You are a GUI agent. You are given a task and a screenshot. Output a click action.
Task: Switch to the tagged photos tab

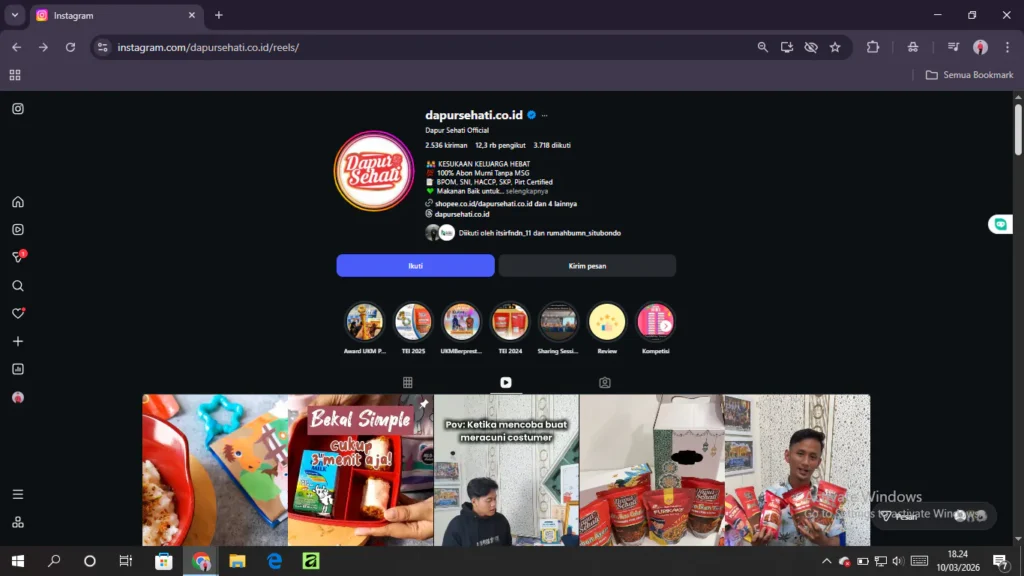pyautogui.click(x=605, y=382)
